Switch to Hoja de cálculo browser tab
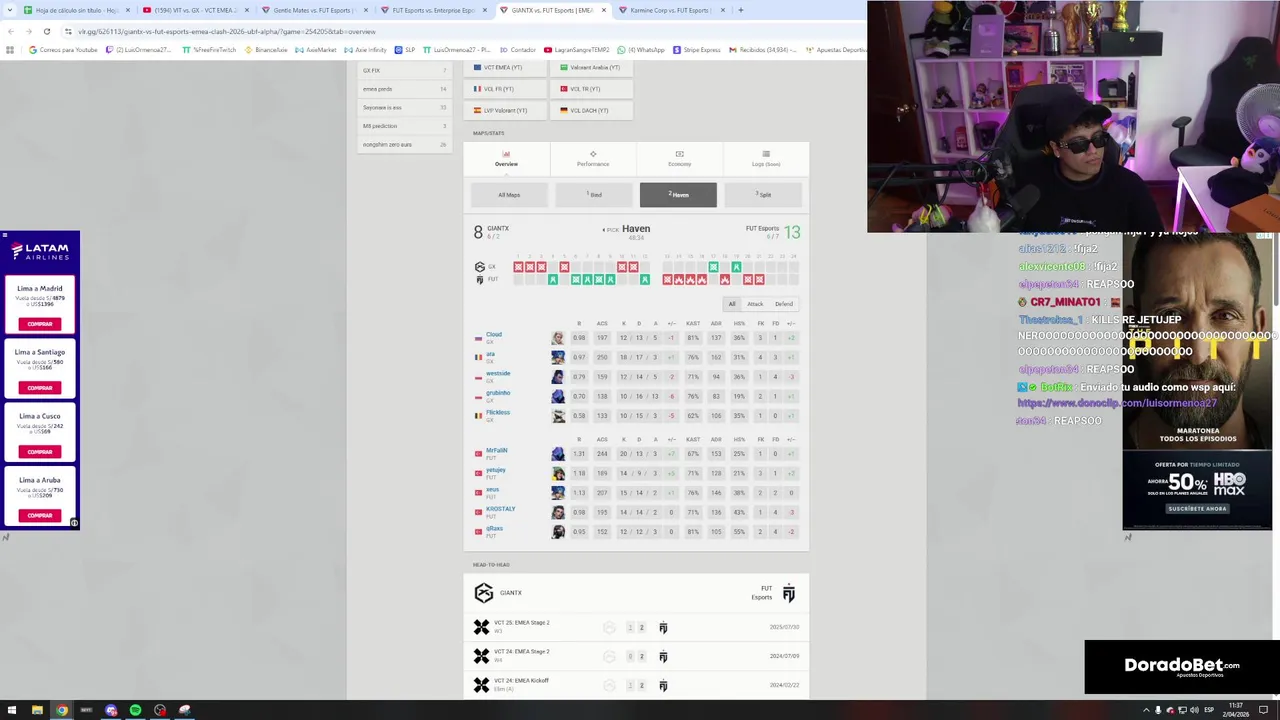Screen dimensions: 1280x720 click(76, 10)
